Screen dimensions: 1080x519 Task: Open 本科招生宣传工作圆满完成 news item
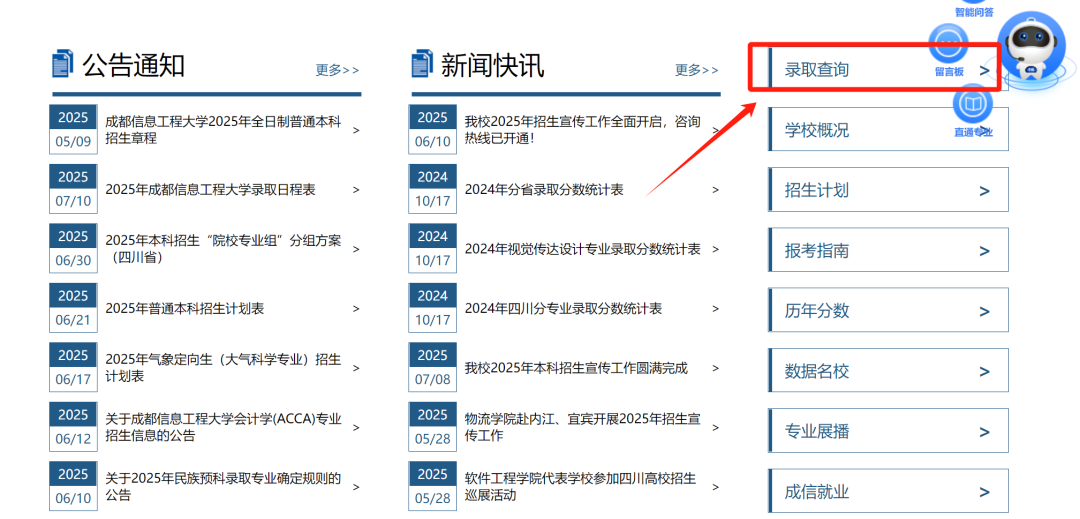click(577, 368)
